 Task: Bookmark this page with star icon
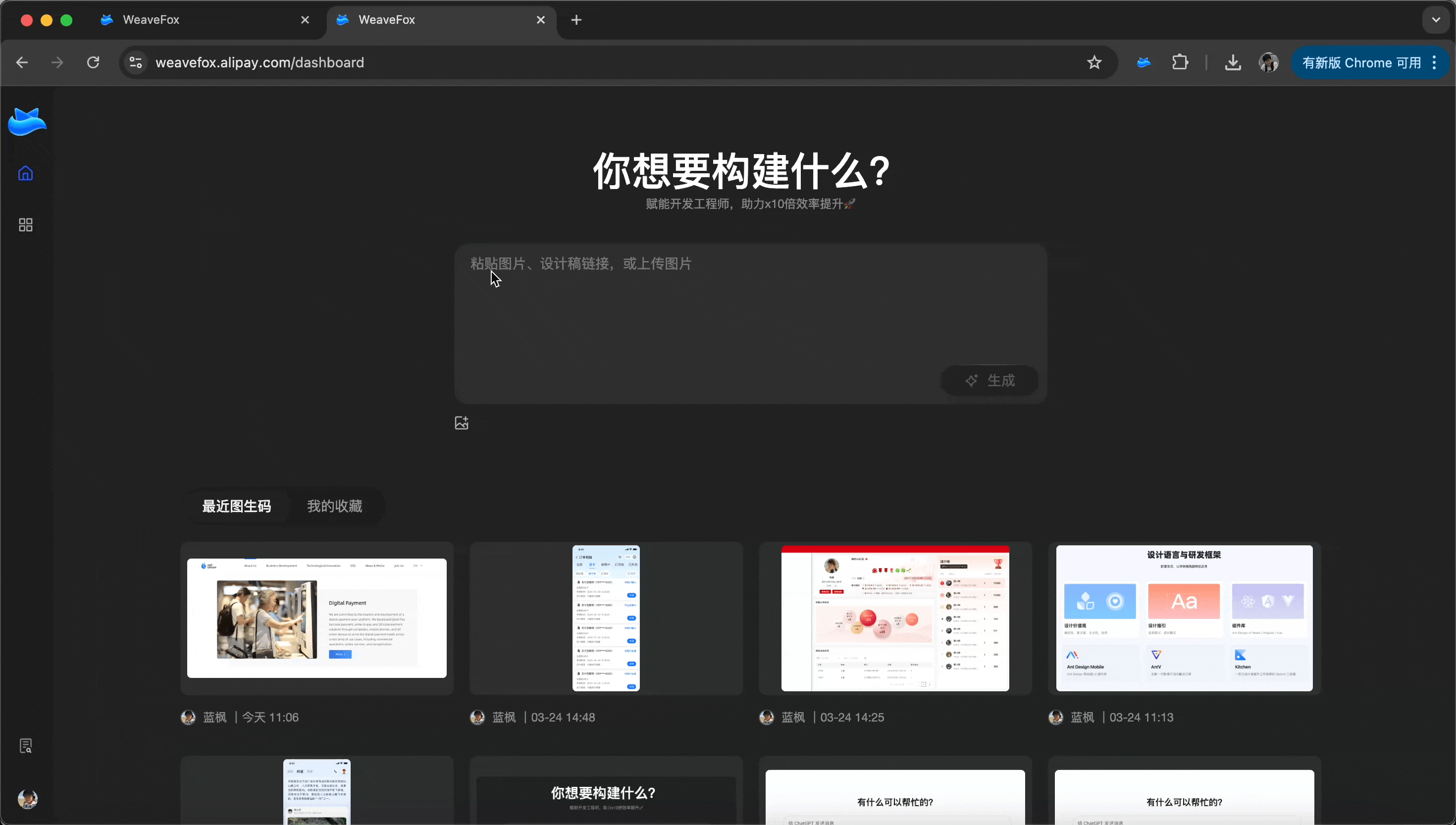1094,62
